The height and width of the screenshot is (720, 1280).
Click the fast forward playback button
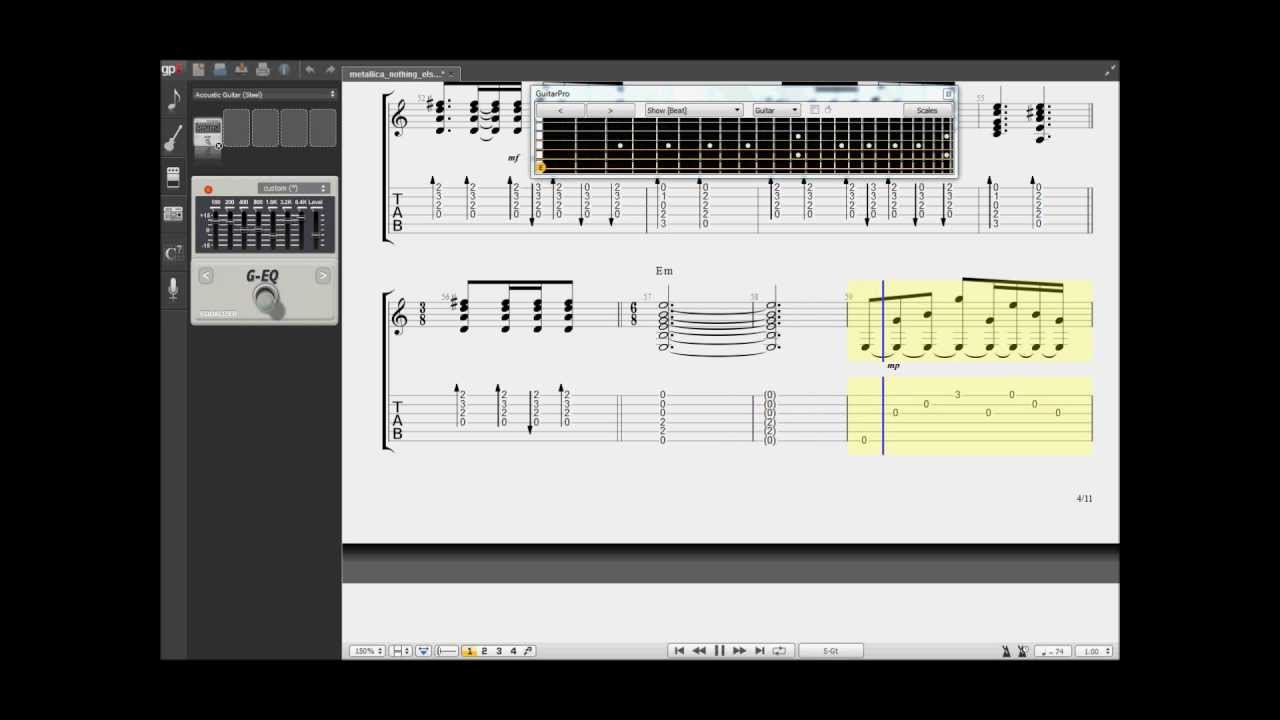click(x=739, y=651)
